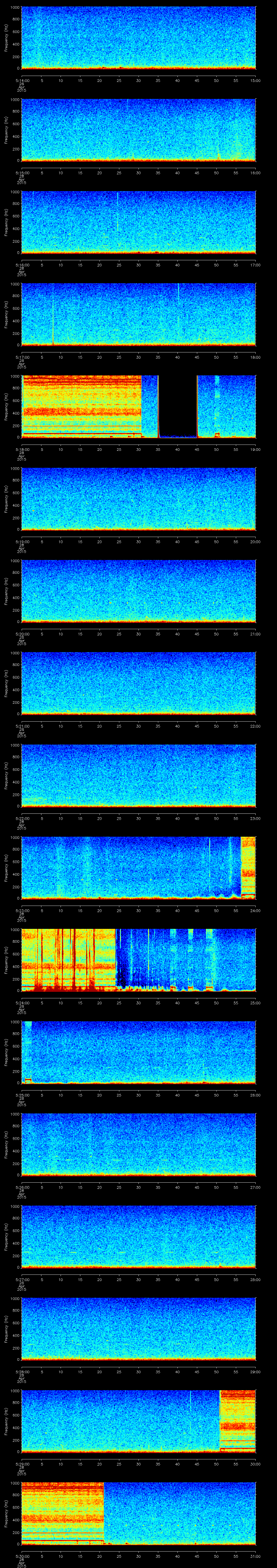Click the Frequency (Hz) label beside 5:14:00 plot
This screenshot has height=1568, width=277.
[7, 38]
